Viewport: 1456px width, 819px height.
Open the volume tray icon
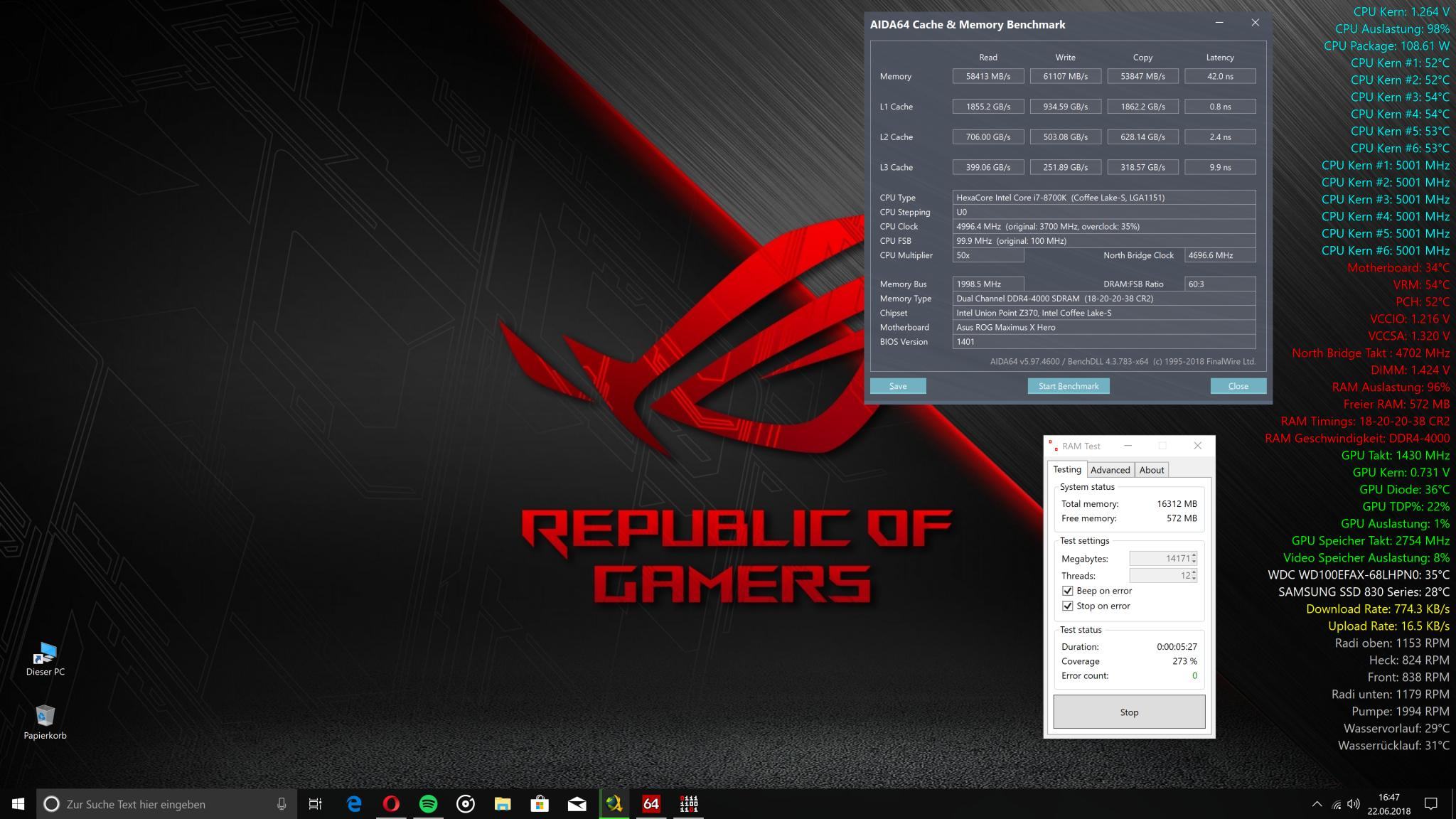[x=1354, y=804]
